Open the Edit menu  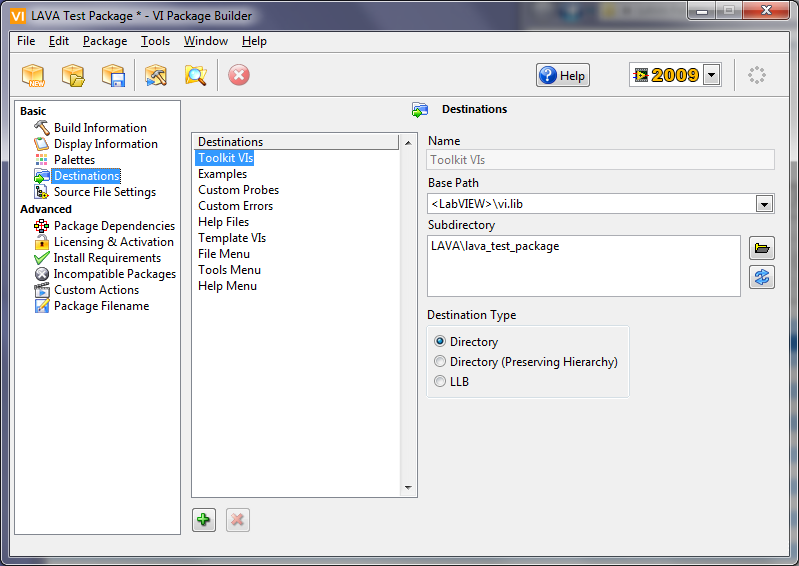pyautogui.click(x=59, y=41)
